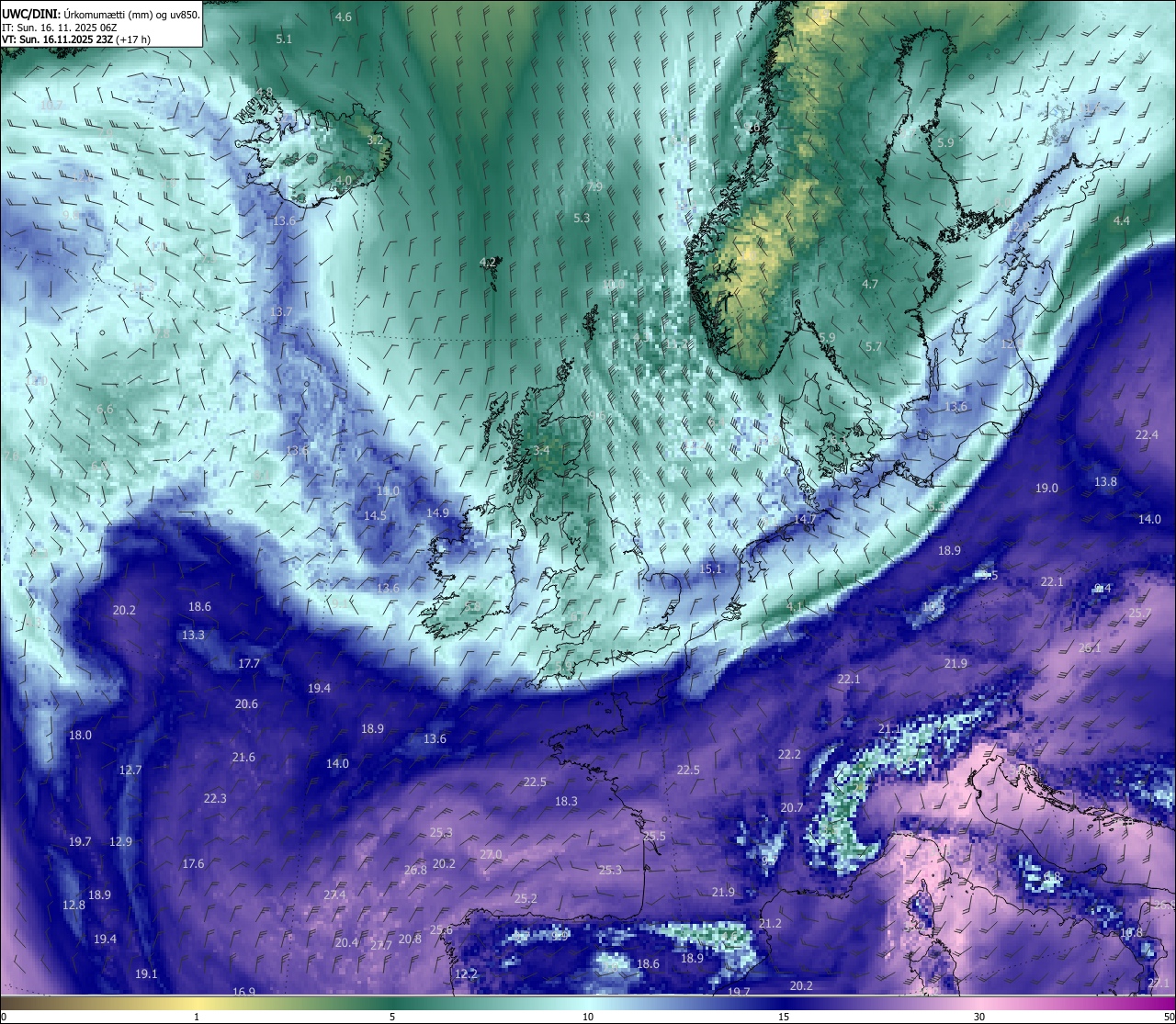Click the 18.3 map value
Screen dimensions: 1176x1024
(x=566, y=802)
